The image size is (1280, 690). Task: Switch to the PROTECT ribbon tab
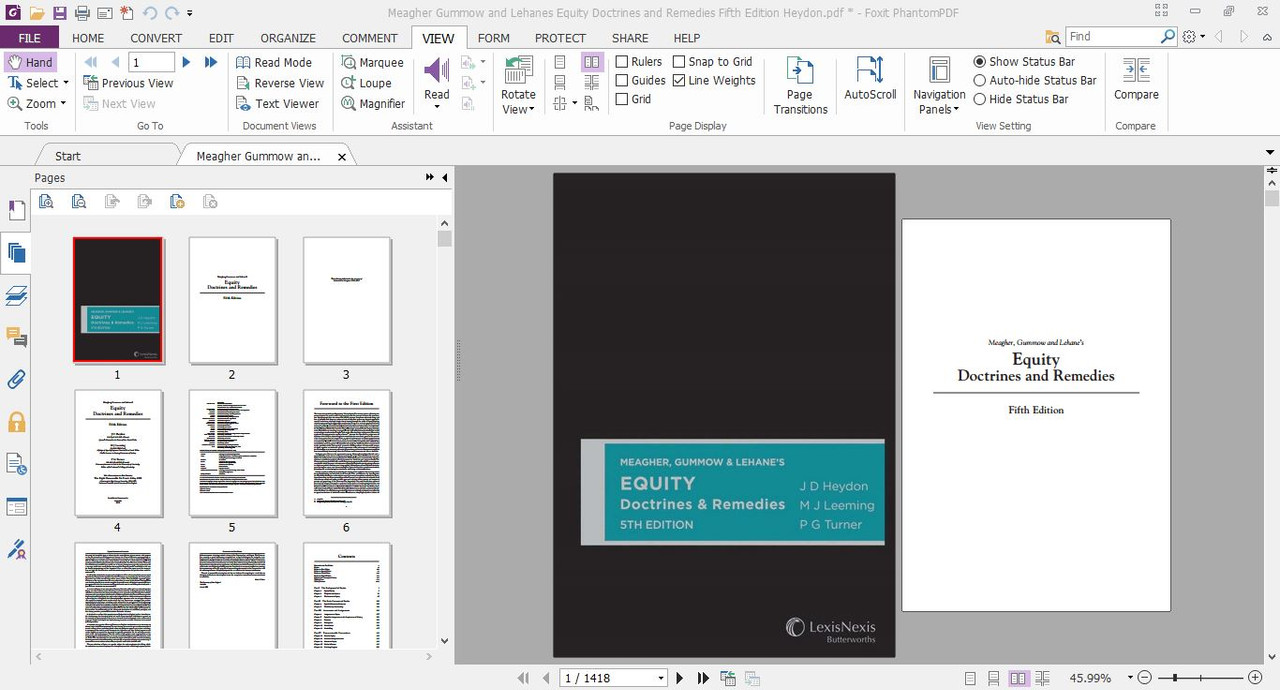pos(560,38)
